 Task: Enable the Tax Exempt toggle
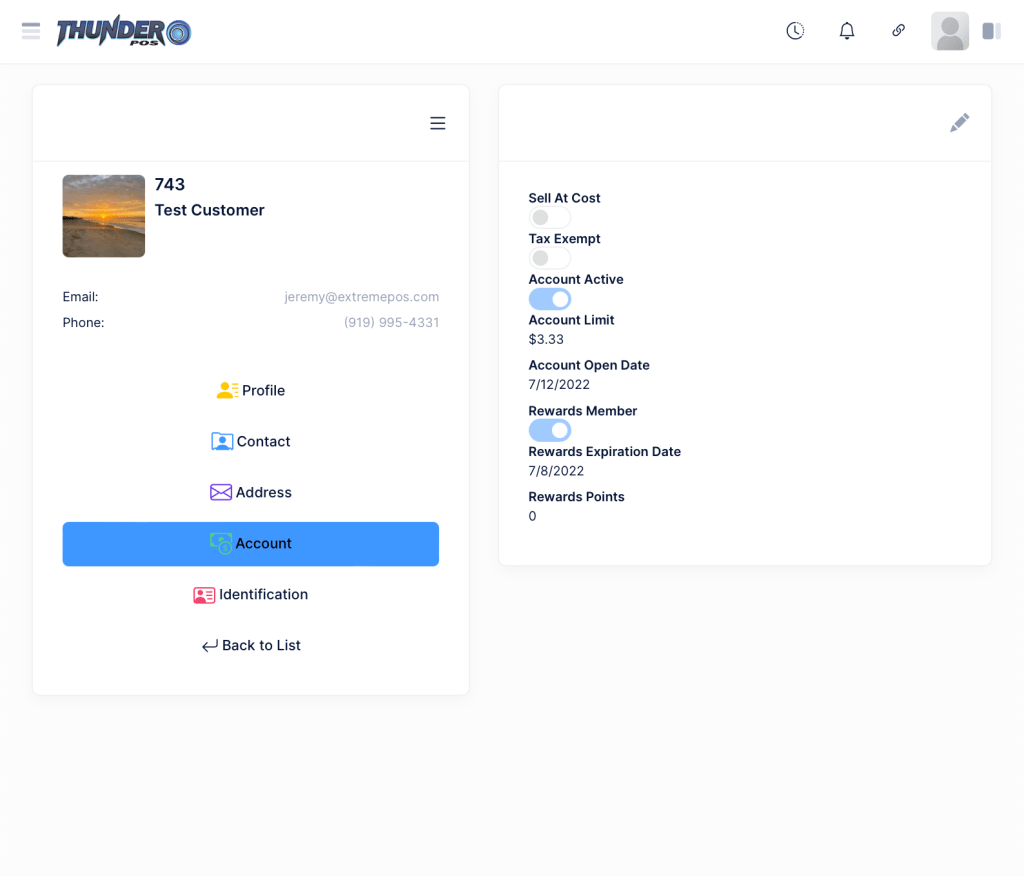549,258
